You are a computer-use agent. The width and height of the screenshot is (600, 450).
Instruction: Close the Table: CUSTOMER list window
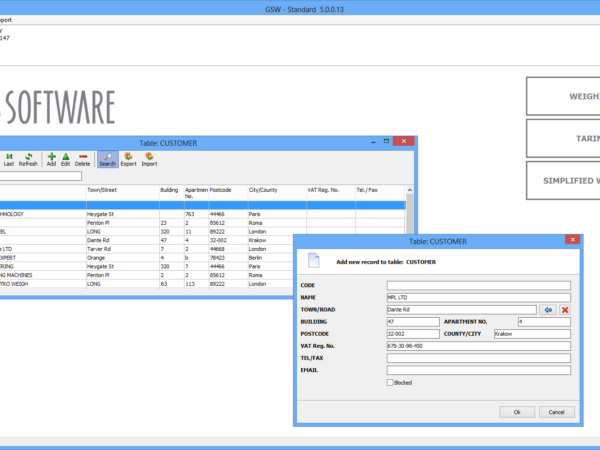pos(403,141)
